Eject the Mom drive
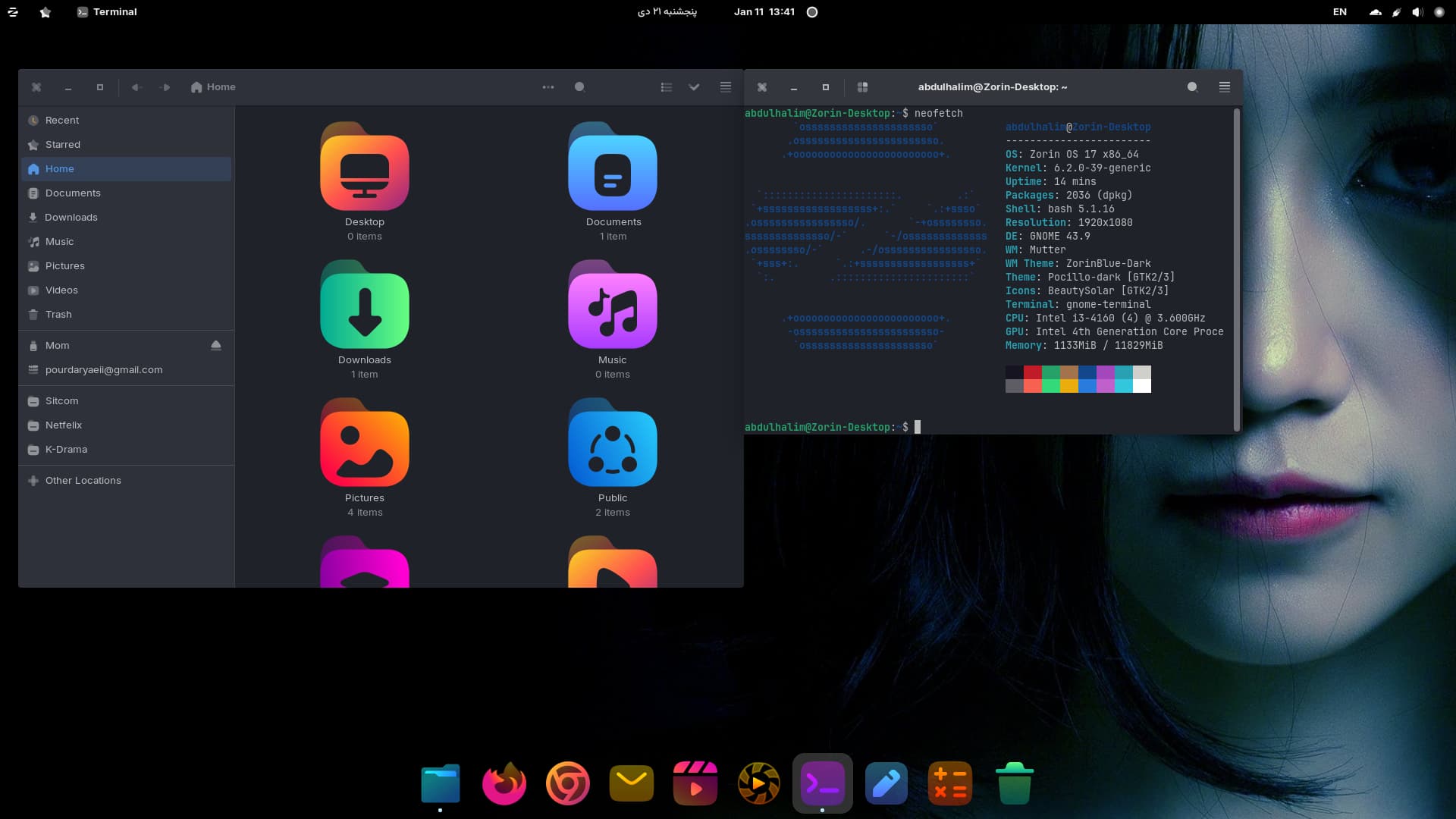 [x=216, y=346]
